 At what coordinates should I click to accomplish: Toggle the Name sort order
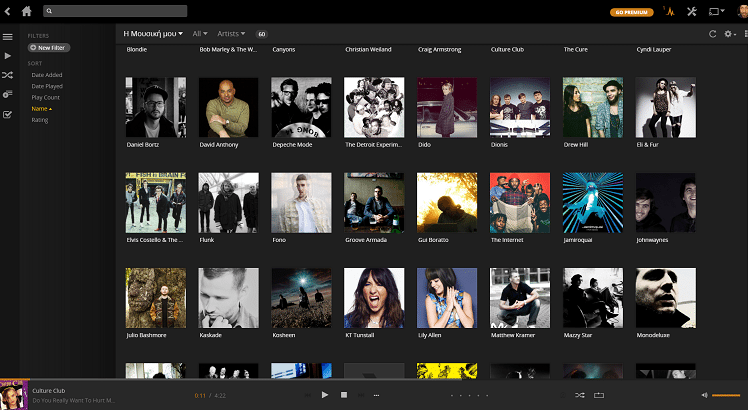pyautogui.click(x=42, y=109)
